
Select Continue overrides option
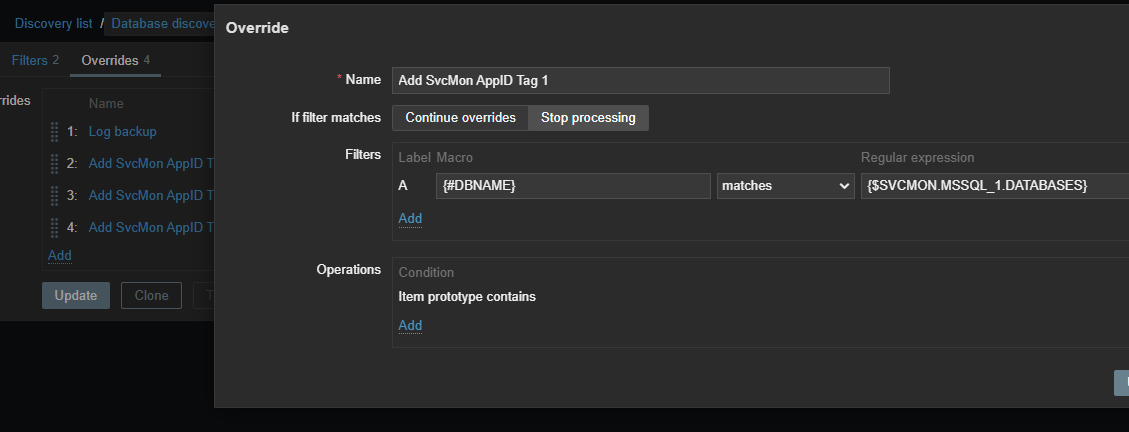tap(460, 117)
